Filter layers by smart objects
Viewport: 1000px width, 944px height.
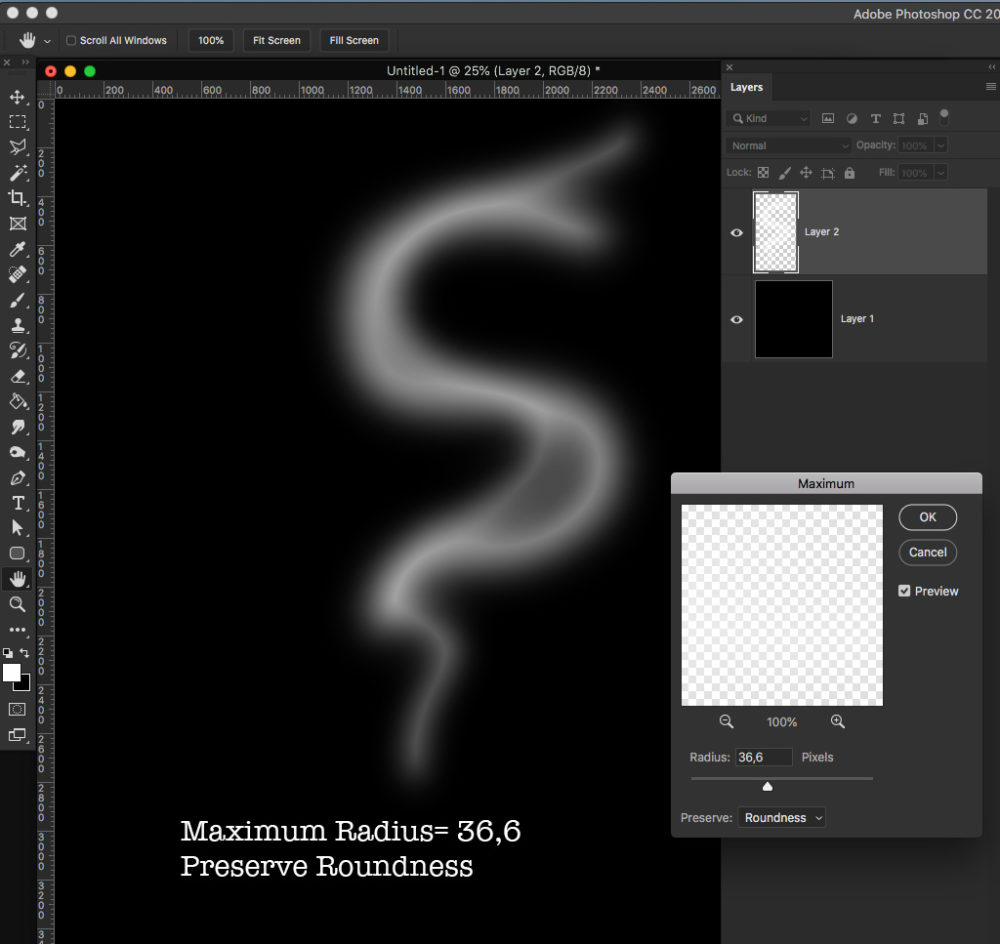[x=922, y=118]
